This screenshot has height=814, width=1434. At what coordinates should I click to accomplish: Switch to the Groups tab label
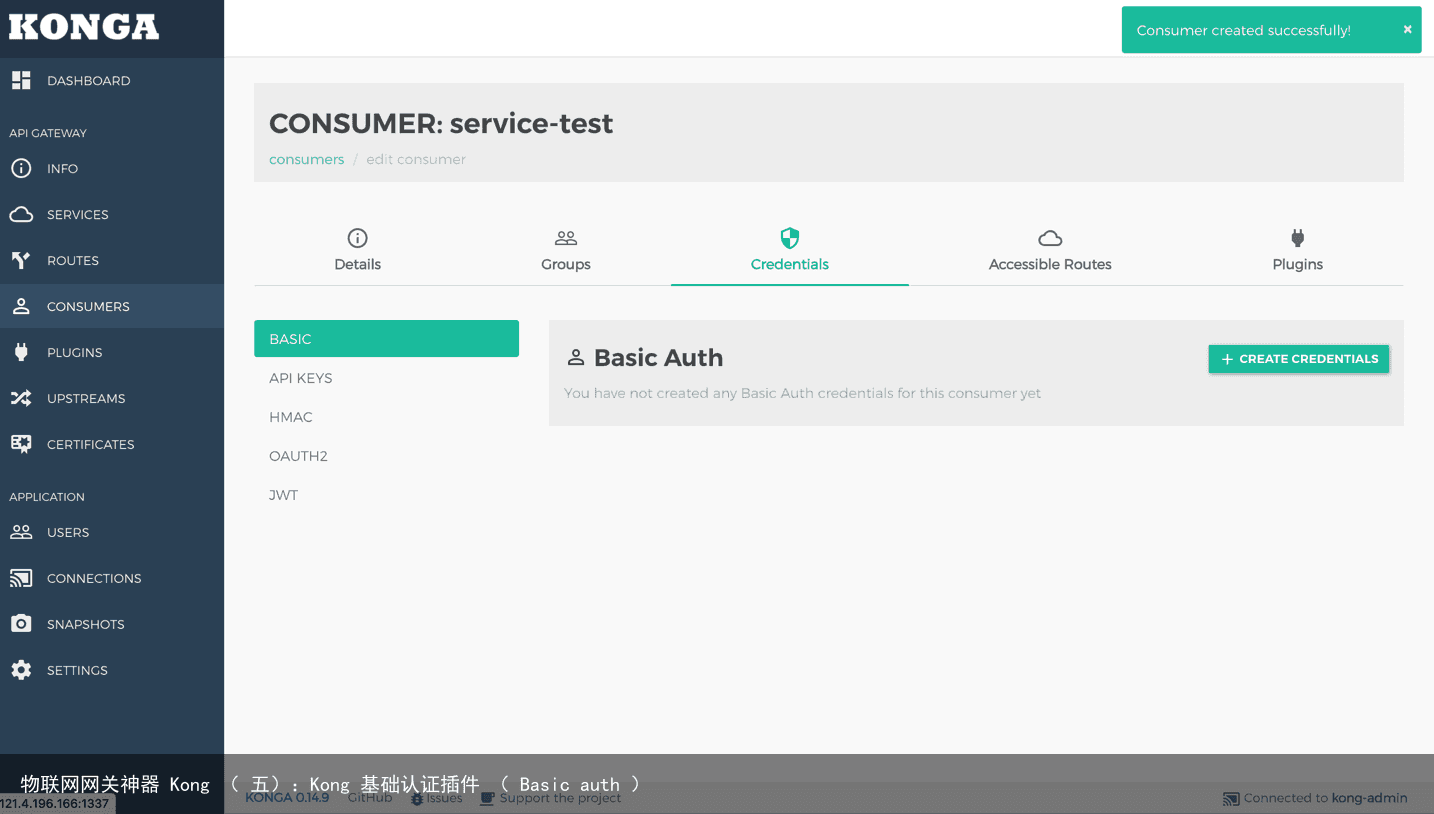[566, 264]
